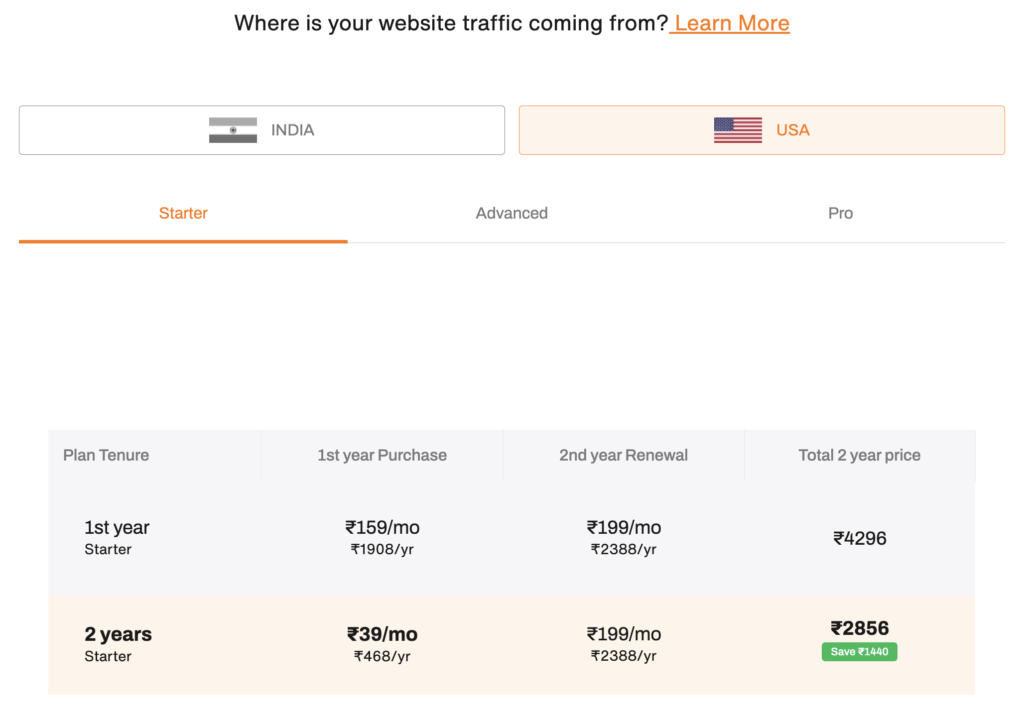
Task: Click the ₹2856 total price
Action: pyautogui.click(x=859, y=628)
